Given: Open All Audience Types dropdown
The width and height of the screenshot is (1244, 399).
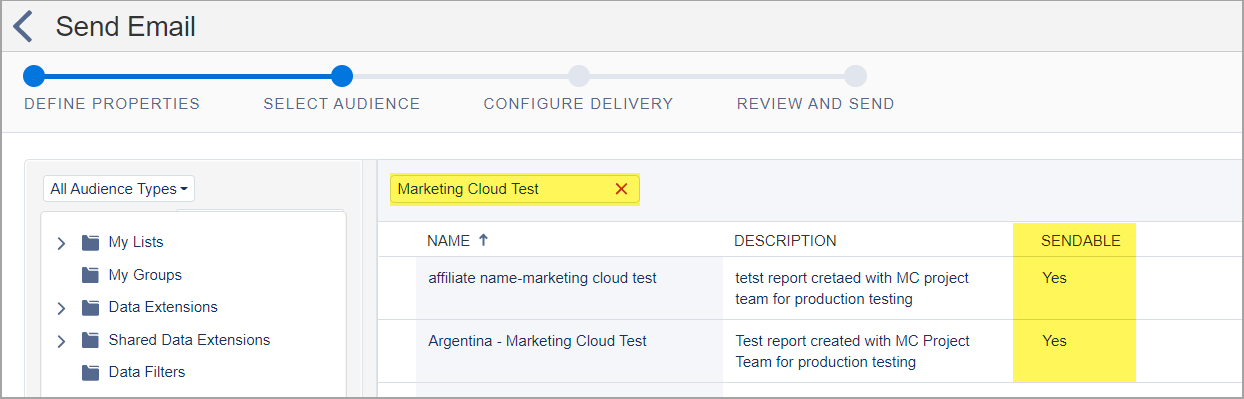Looking at the screenshot, I should (119, 188).
